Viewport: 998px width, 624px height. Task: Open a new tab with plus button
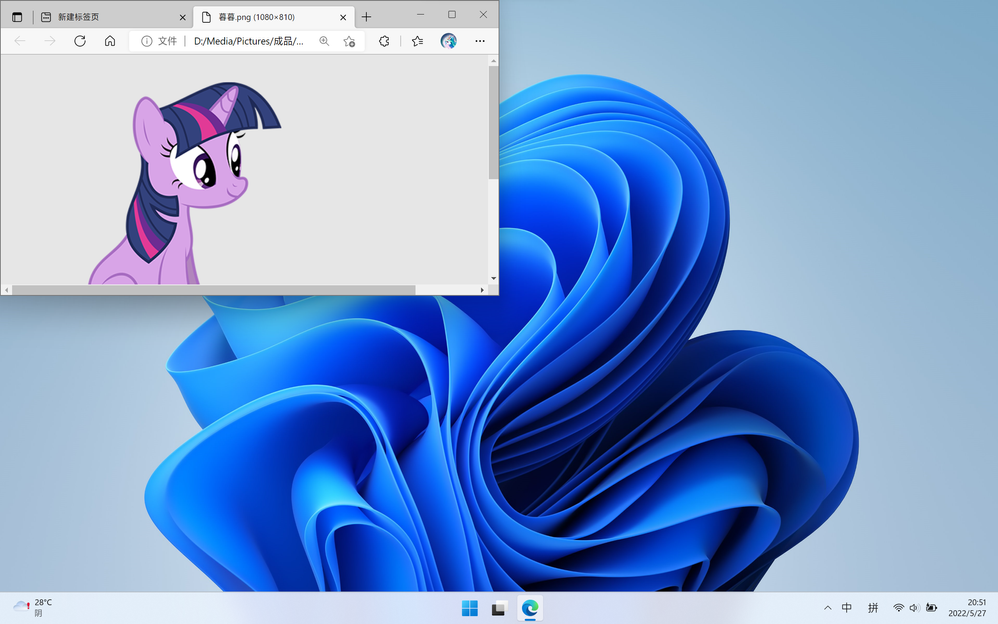pyautogui.click(x=366, y=17)
